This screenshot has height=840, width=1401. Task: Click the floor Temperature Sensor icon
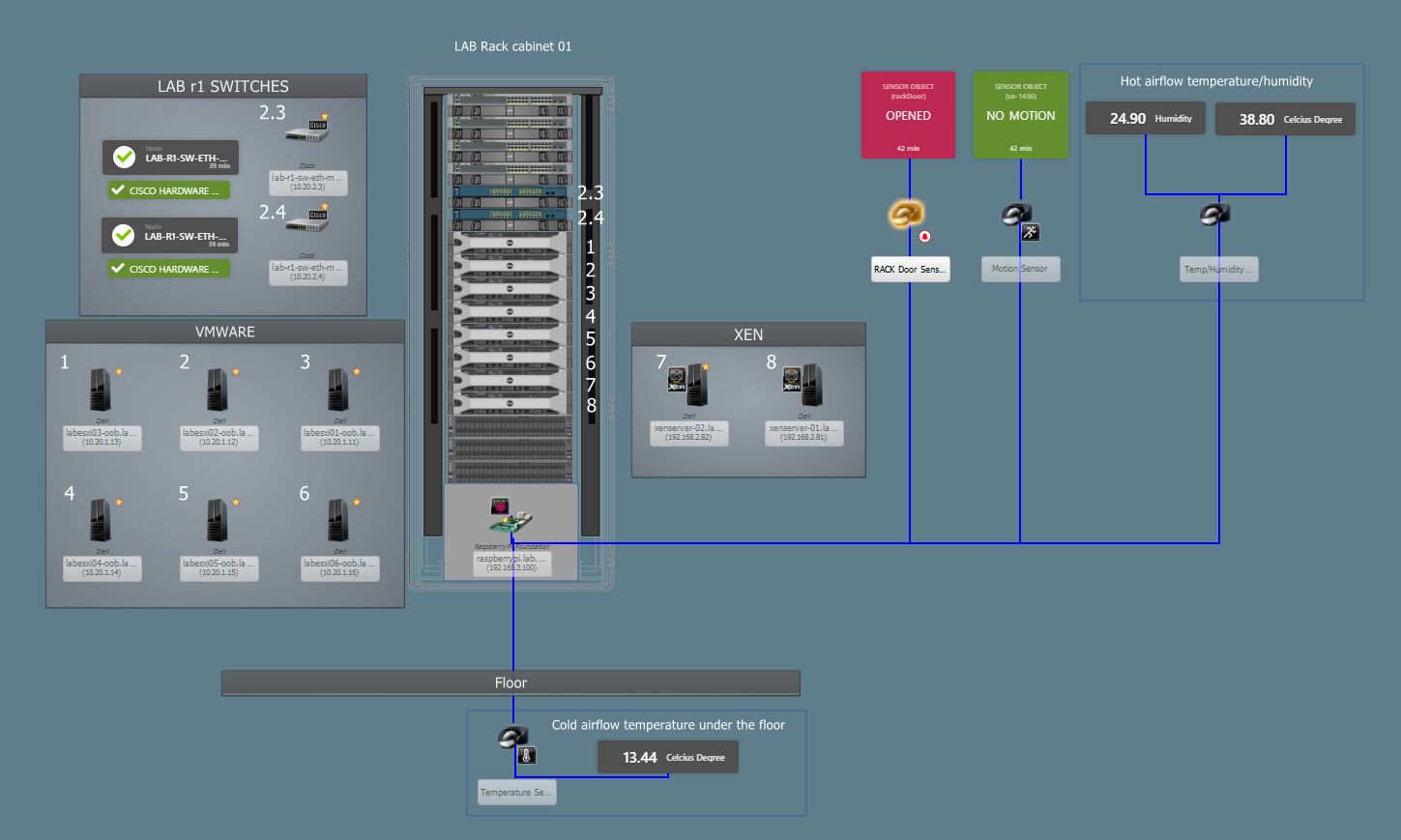point(511,737)
